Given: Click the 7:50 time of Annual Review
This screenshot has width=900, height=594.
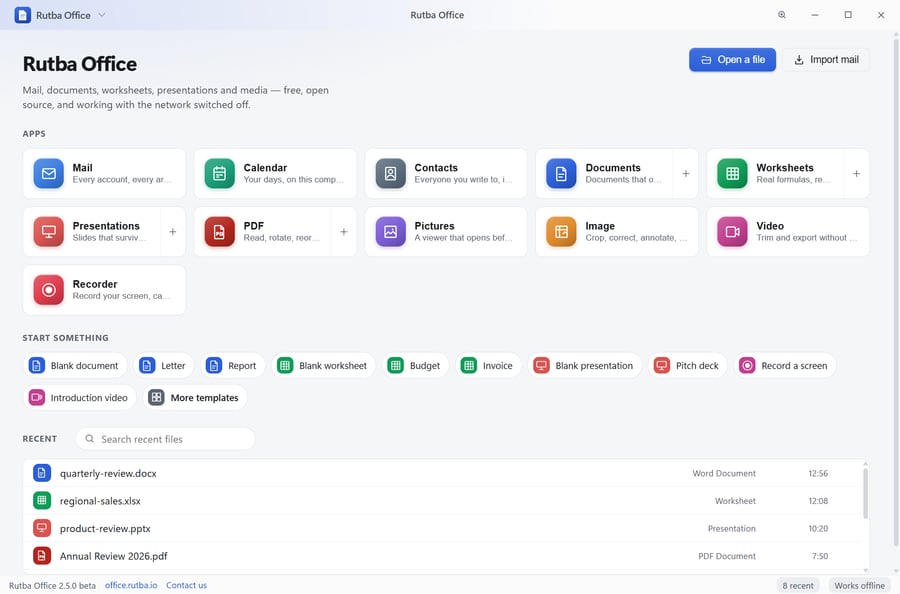Looking at the screenshot, I should tap(820, 556).
